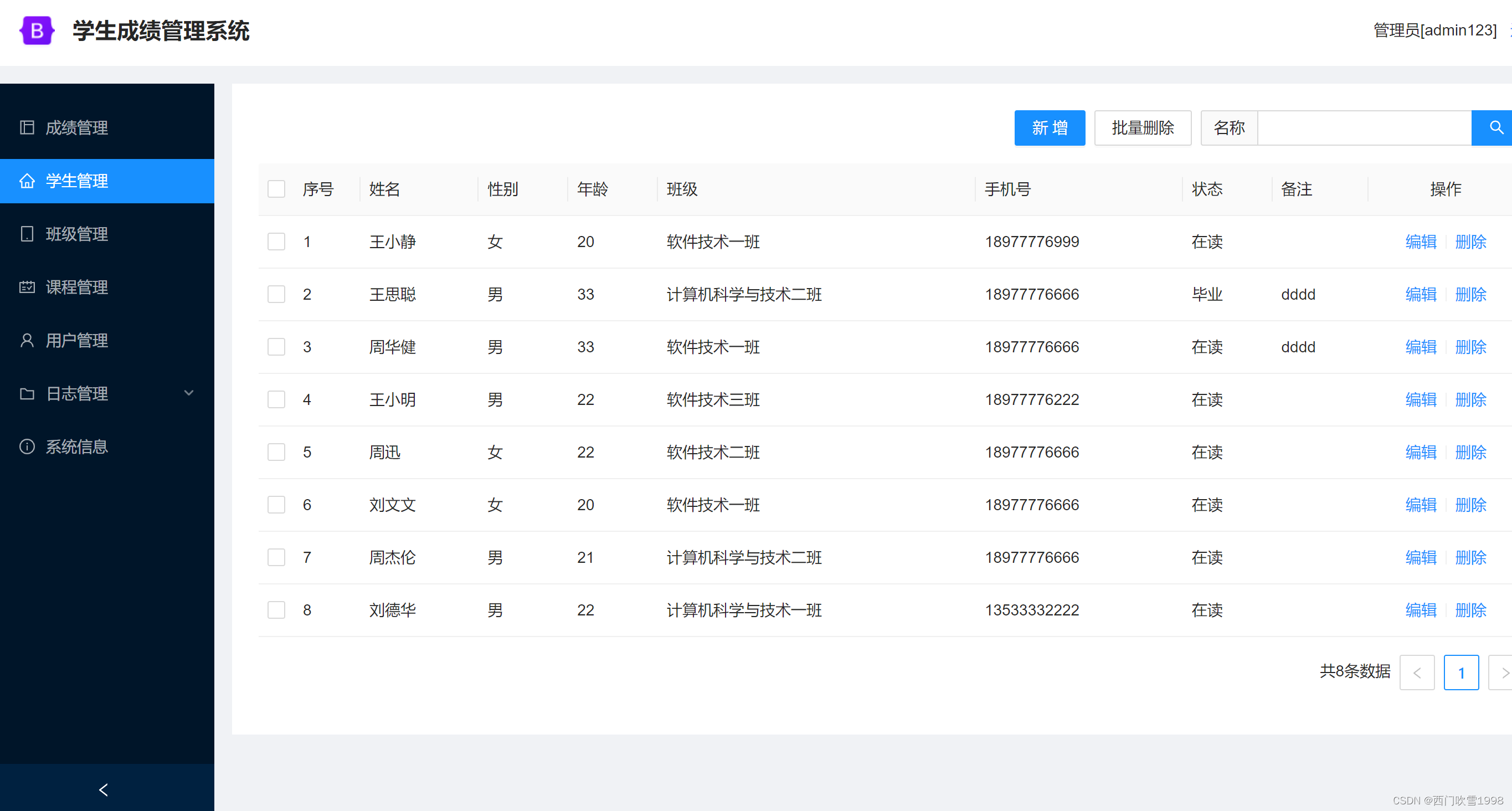Click 编辑 for 刘德华
The image size is (1512, 811).
[x=1421, y=609]
